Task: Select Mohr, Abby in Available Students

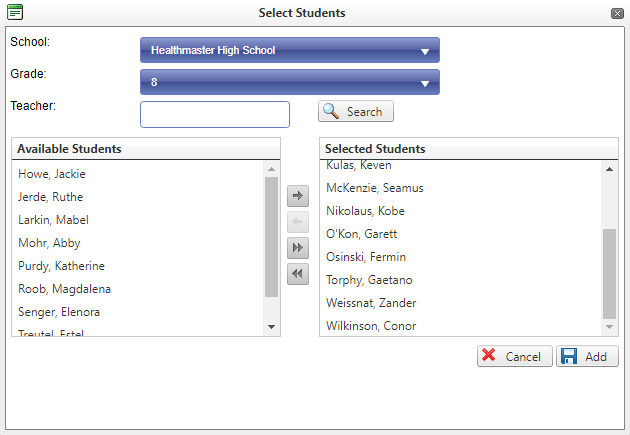Action: (x=138, y=243)
